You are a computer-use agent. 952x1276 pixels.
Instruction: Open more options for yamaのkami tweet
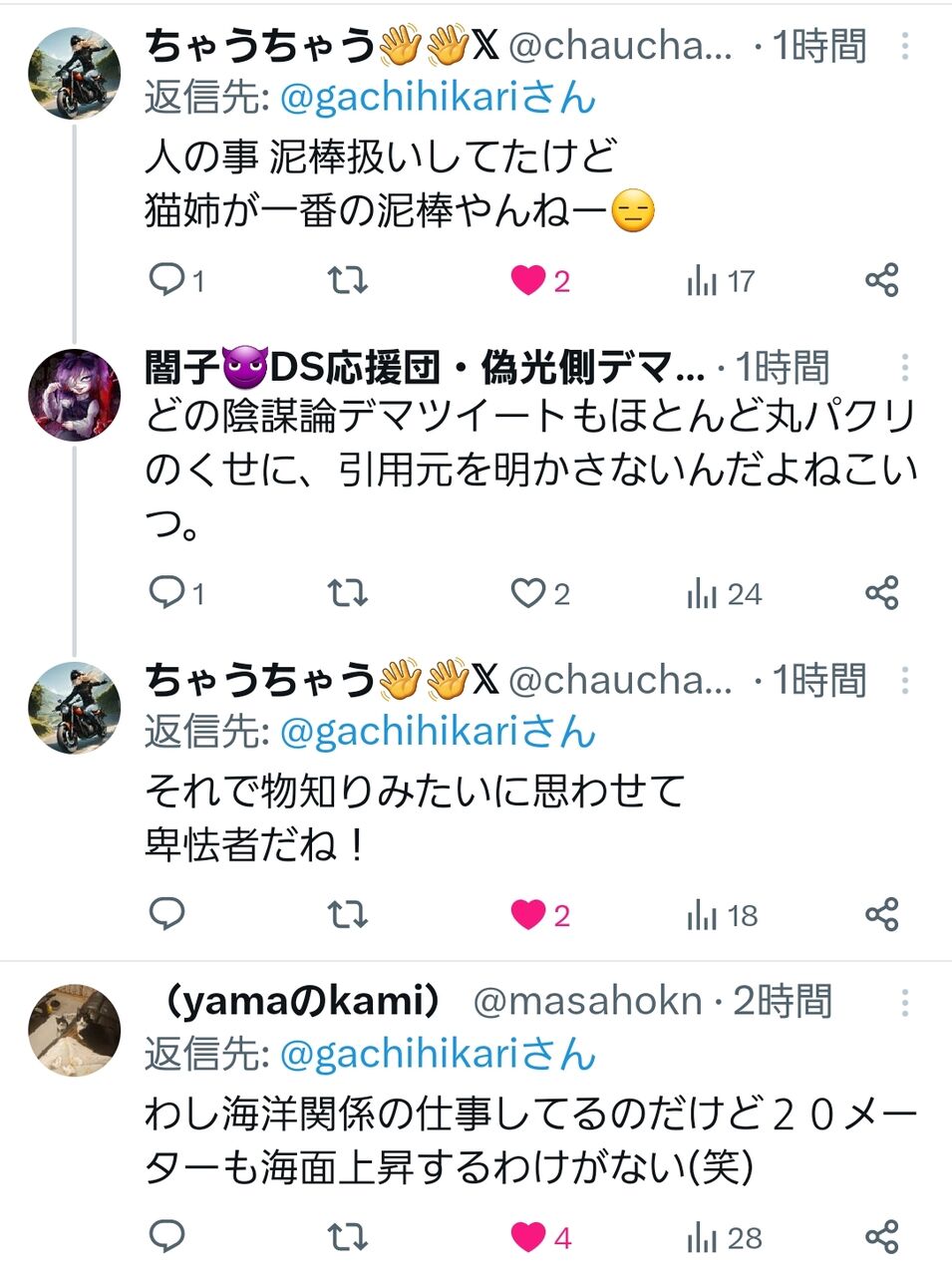(904, 1002)
